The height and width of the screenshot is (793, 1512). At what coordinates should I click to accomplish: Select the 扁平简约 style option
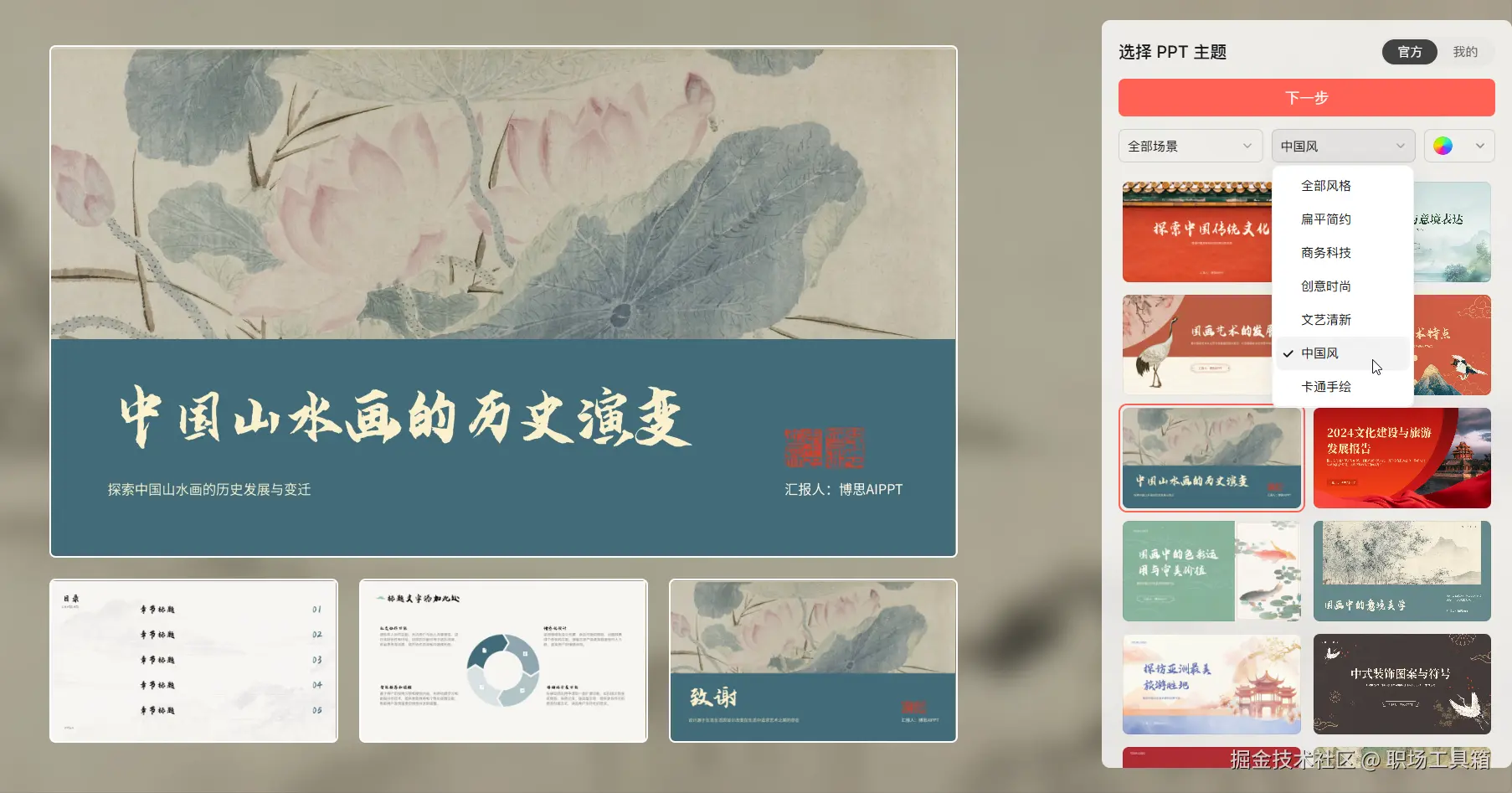[x=1325, y=219]
